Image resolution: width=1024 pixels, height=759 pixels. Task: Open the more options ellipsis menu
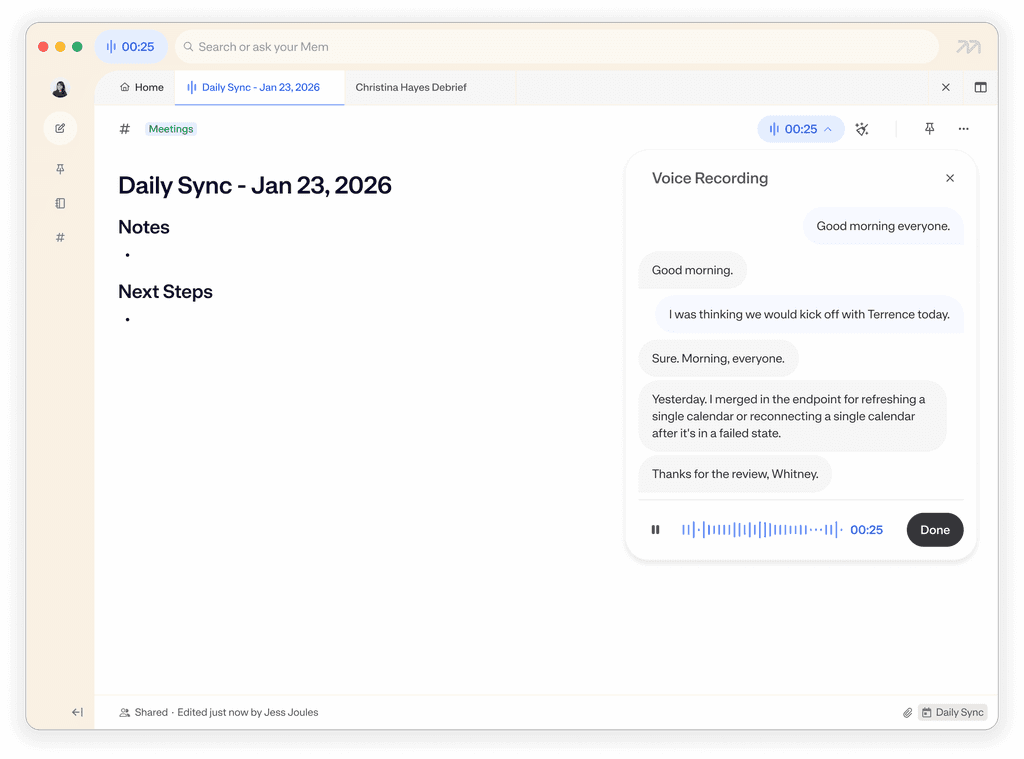[963, 129]
